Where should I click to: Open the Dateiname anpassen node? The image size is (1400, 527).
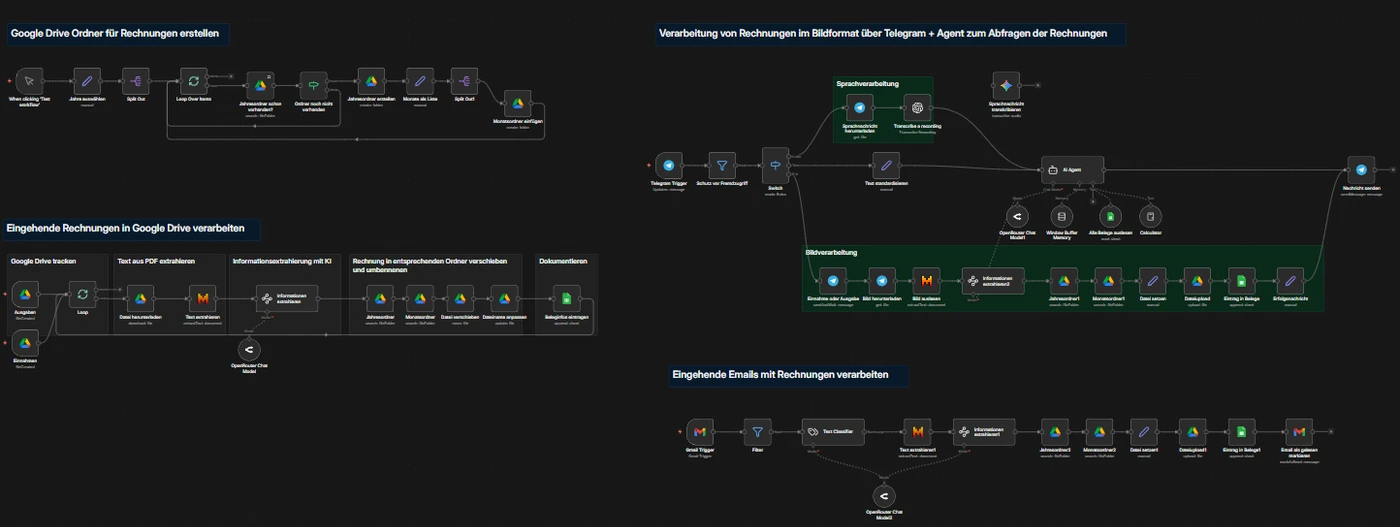point(504,299)
